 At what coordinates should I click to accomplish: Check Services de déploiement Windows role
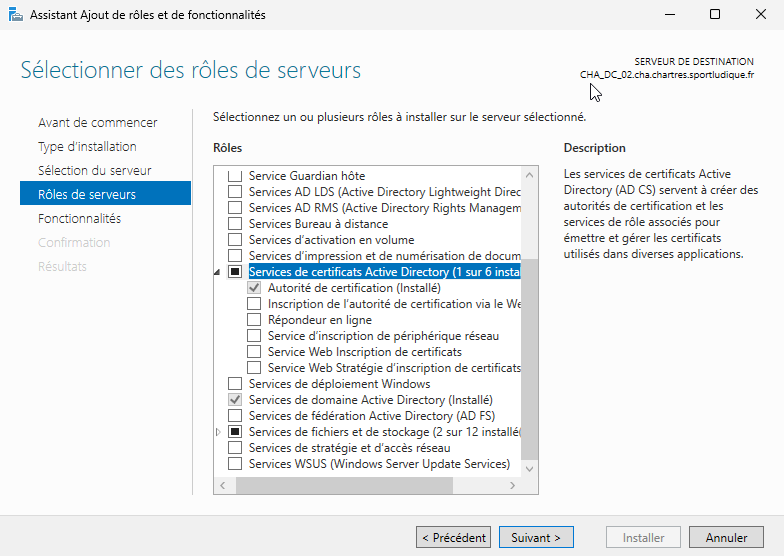tap(235, 384)
